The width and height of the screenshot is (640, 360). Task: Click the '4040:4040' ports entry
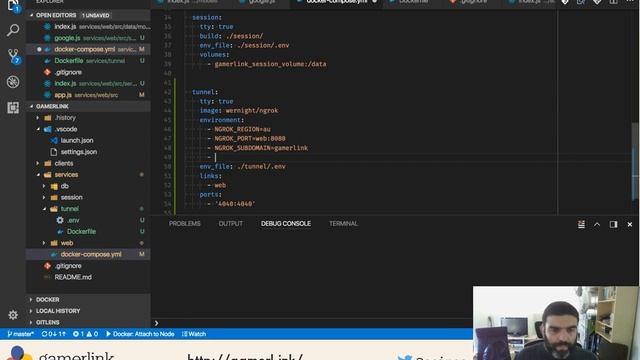pos(235,204)
